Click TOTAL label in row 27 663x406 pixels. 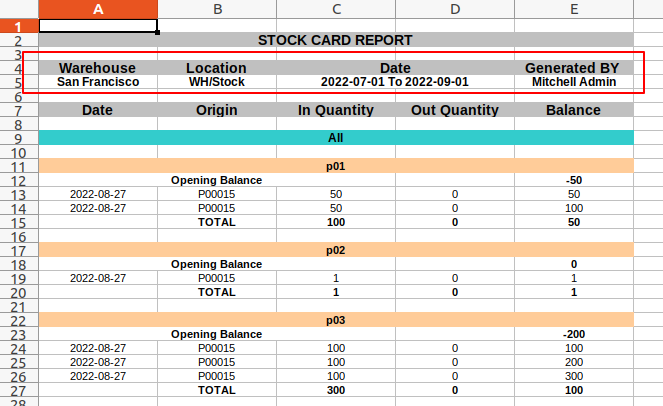pos(217,390)
